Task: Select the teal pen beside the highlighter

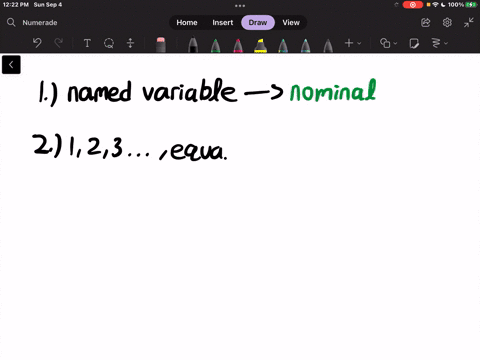Action: tap(283, 45)
